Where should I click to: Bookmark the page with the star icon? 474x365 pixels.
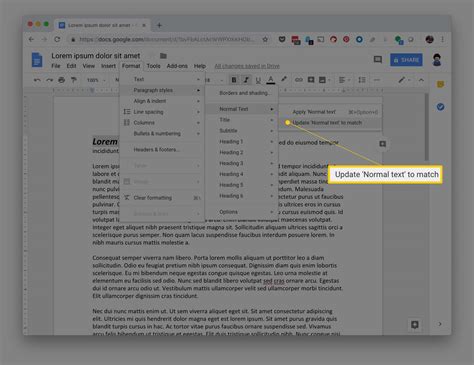click(265, 39)
